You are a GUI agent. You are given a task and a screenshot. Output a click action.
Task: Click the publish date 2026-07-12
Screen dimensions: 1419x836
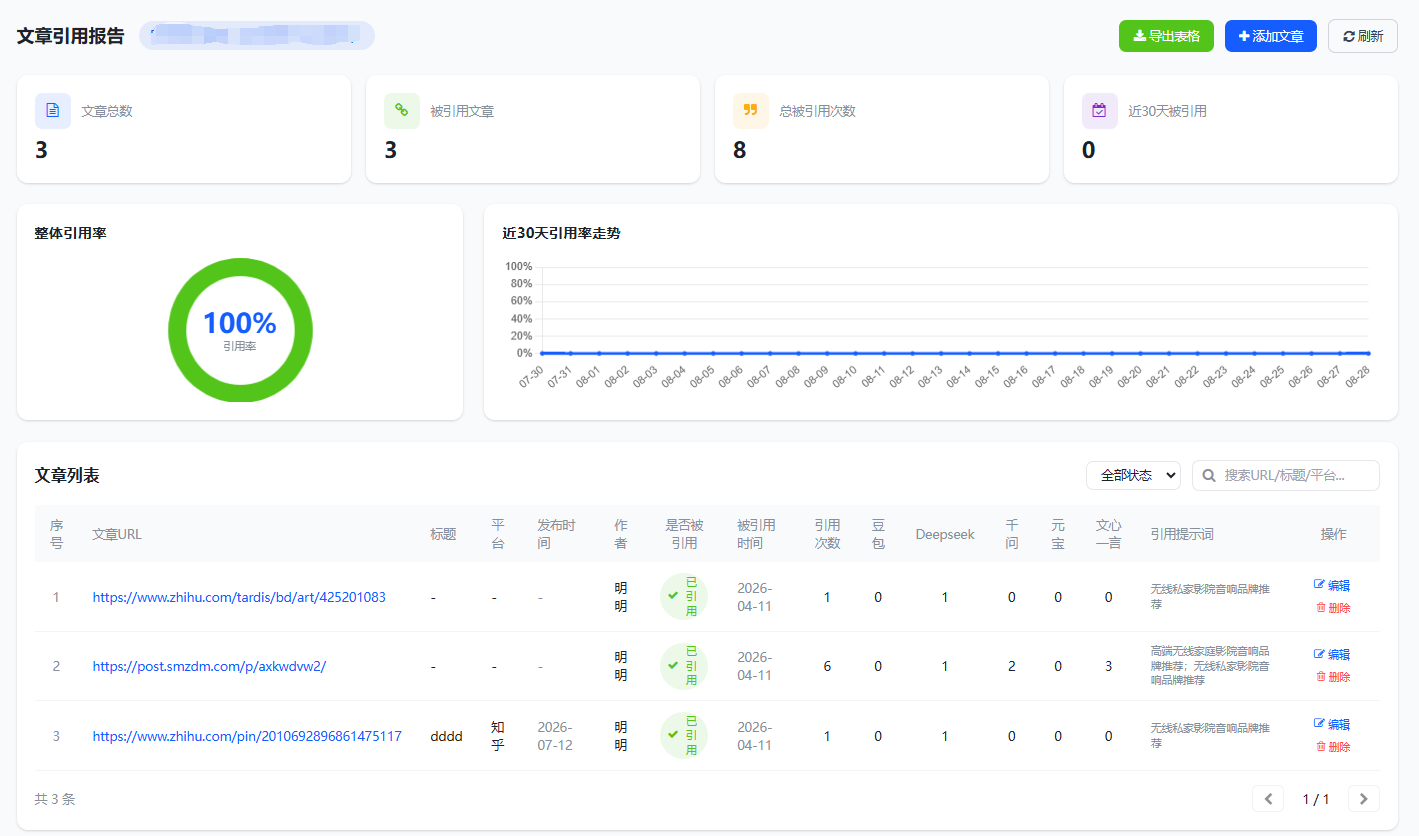tap(555, 736)
